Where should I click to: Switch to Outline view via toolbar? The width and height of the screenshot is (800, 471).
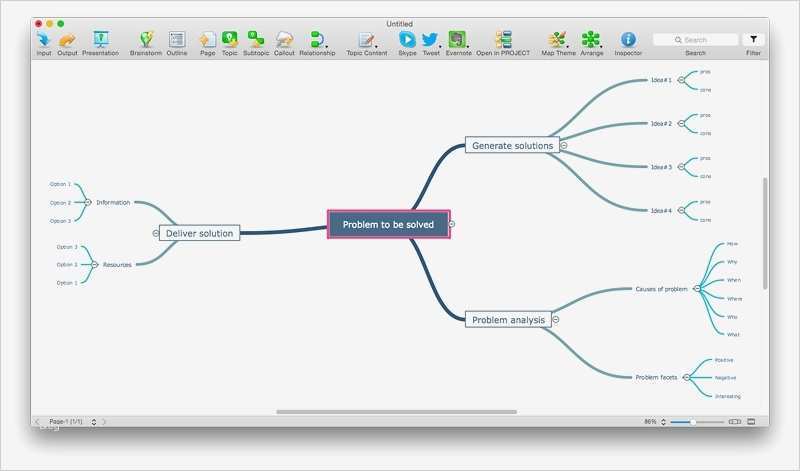177,39
